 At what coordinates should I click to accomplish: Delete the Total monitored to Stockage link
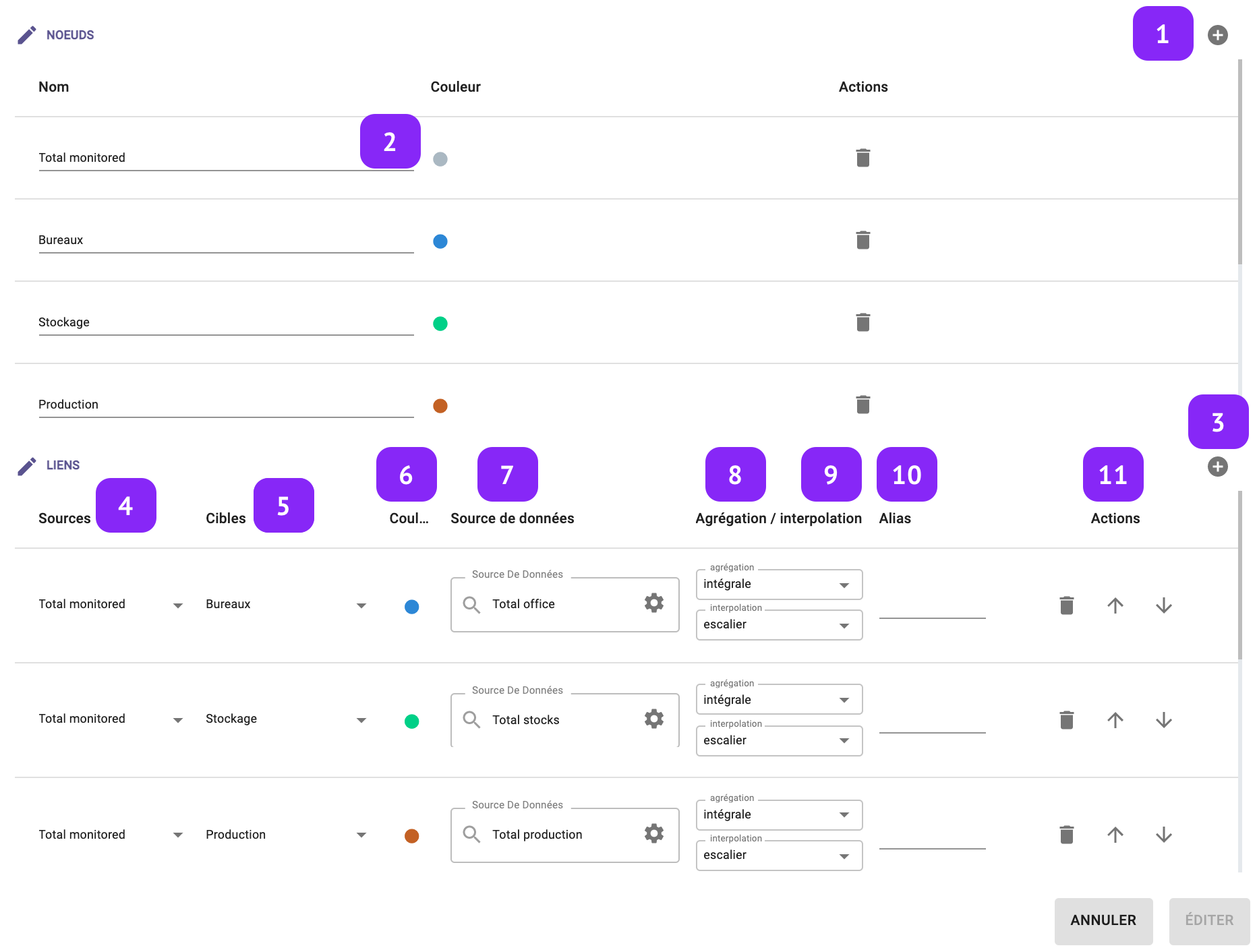[x=1066, y=720]
